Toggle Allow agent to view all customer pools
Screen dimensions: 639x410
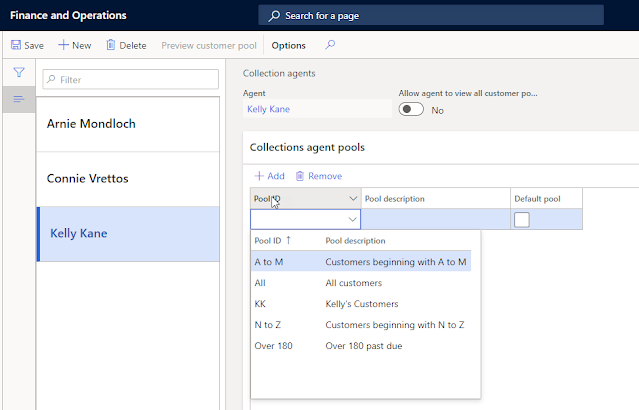coord(411,110)
